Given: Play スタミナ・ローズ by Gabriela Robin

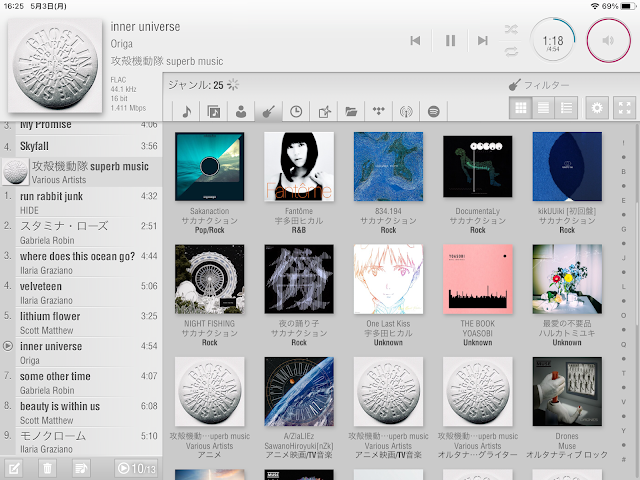Looking at the screenshot, I should (x=81, y=232).
